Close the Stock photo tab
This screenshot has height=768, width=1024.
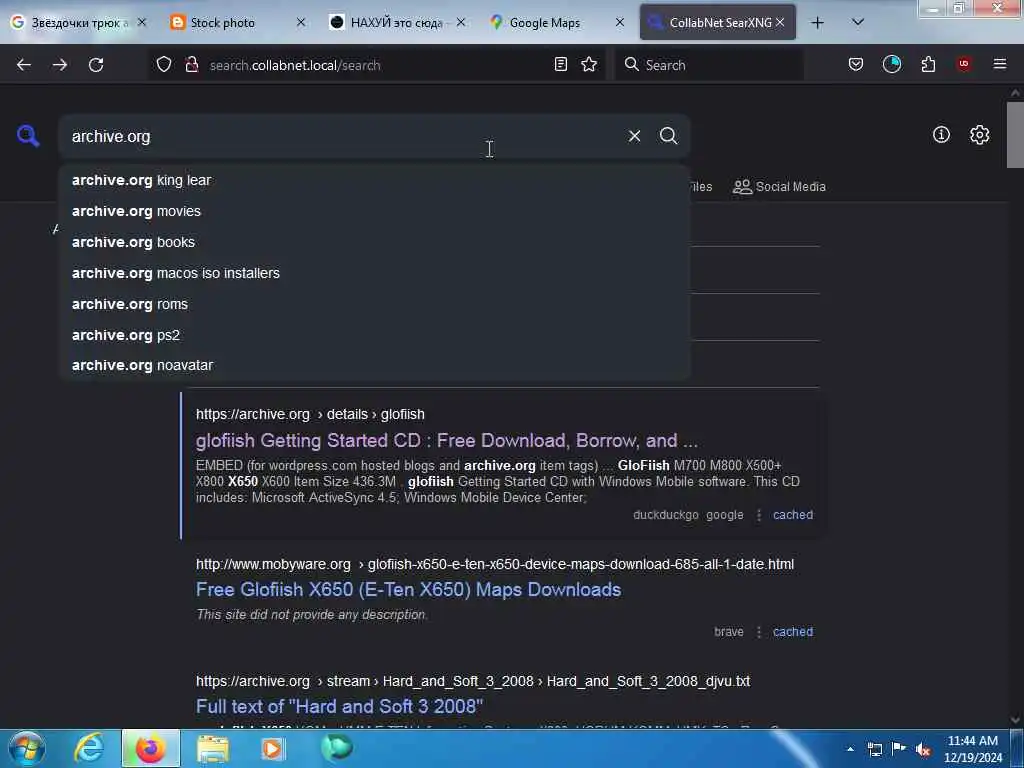coord(300,22)
